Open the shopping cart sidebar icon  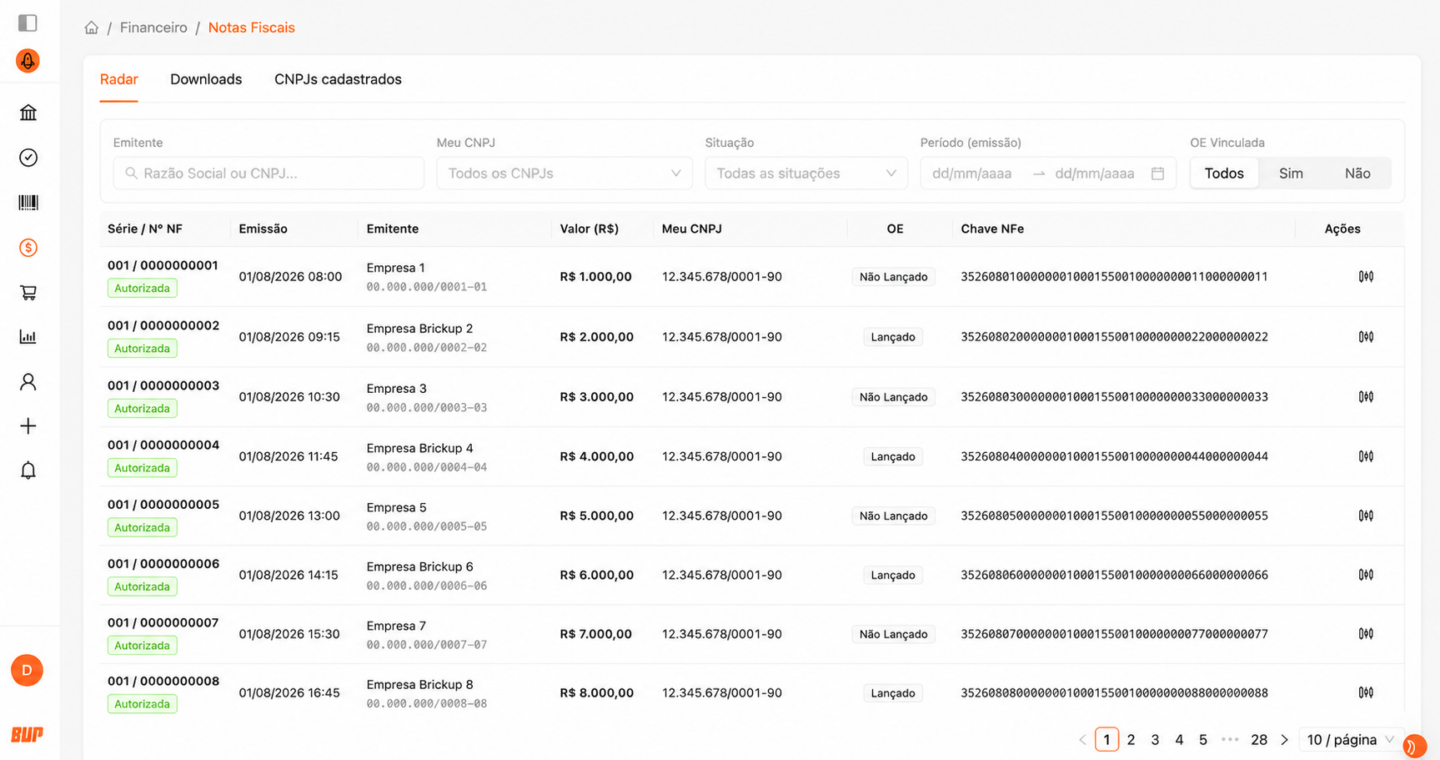coord(28,292)
